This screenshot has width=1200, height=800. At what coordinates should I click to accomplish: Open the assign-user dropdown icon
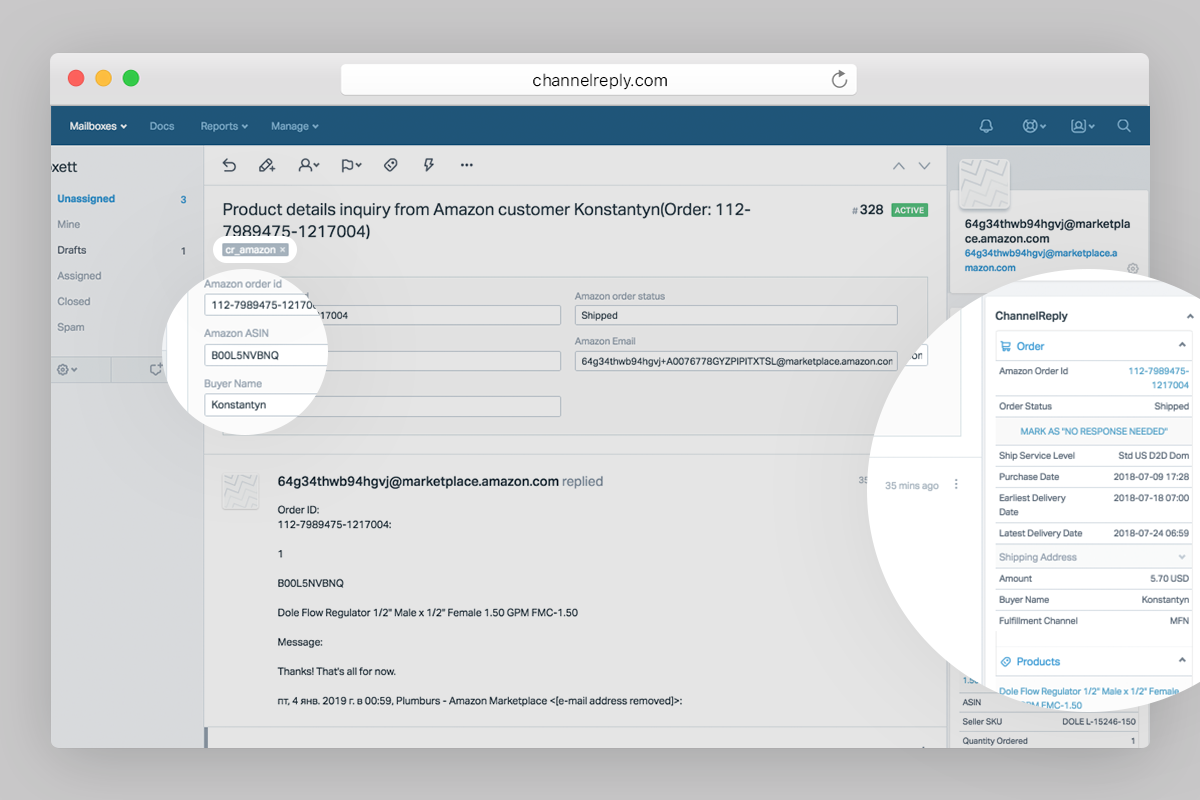click(x=309, y=165)
